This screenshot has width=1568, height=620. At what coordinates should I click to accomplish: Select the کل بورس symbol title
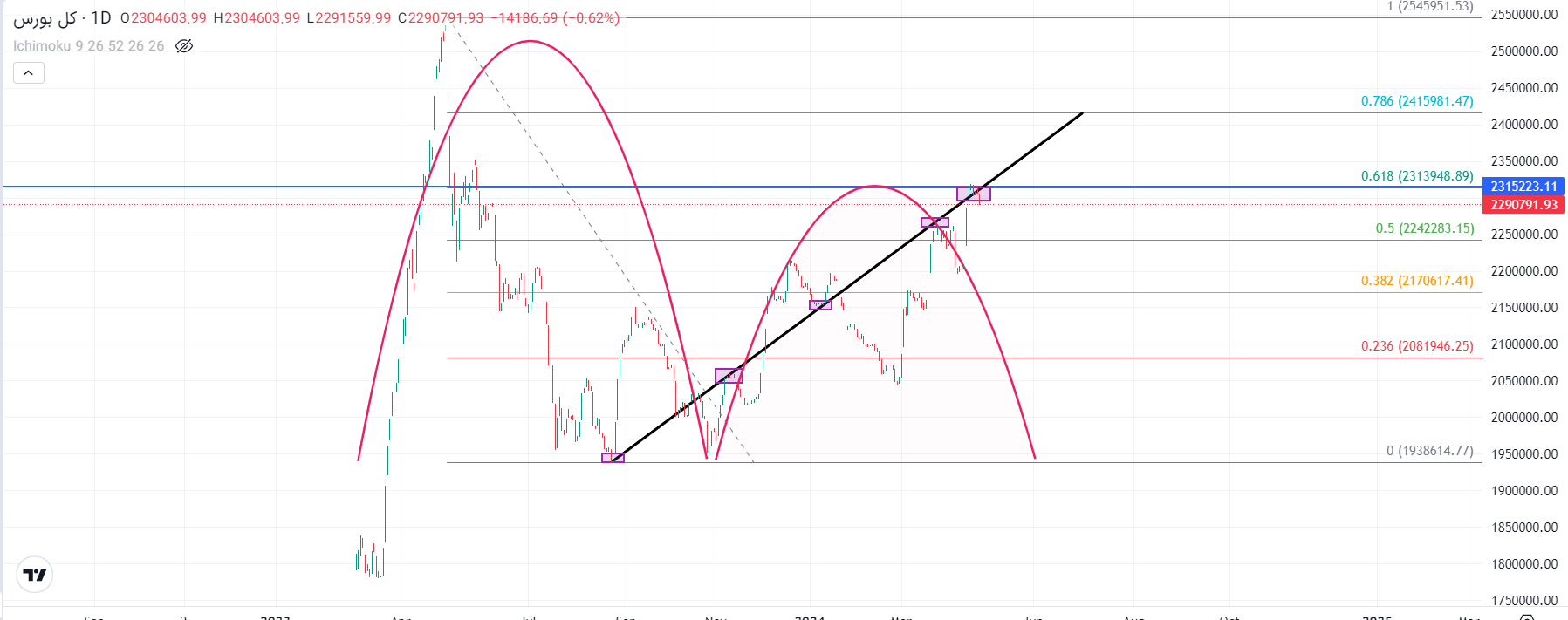(45, 18)
